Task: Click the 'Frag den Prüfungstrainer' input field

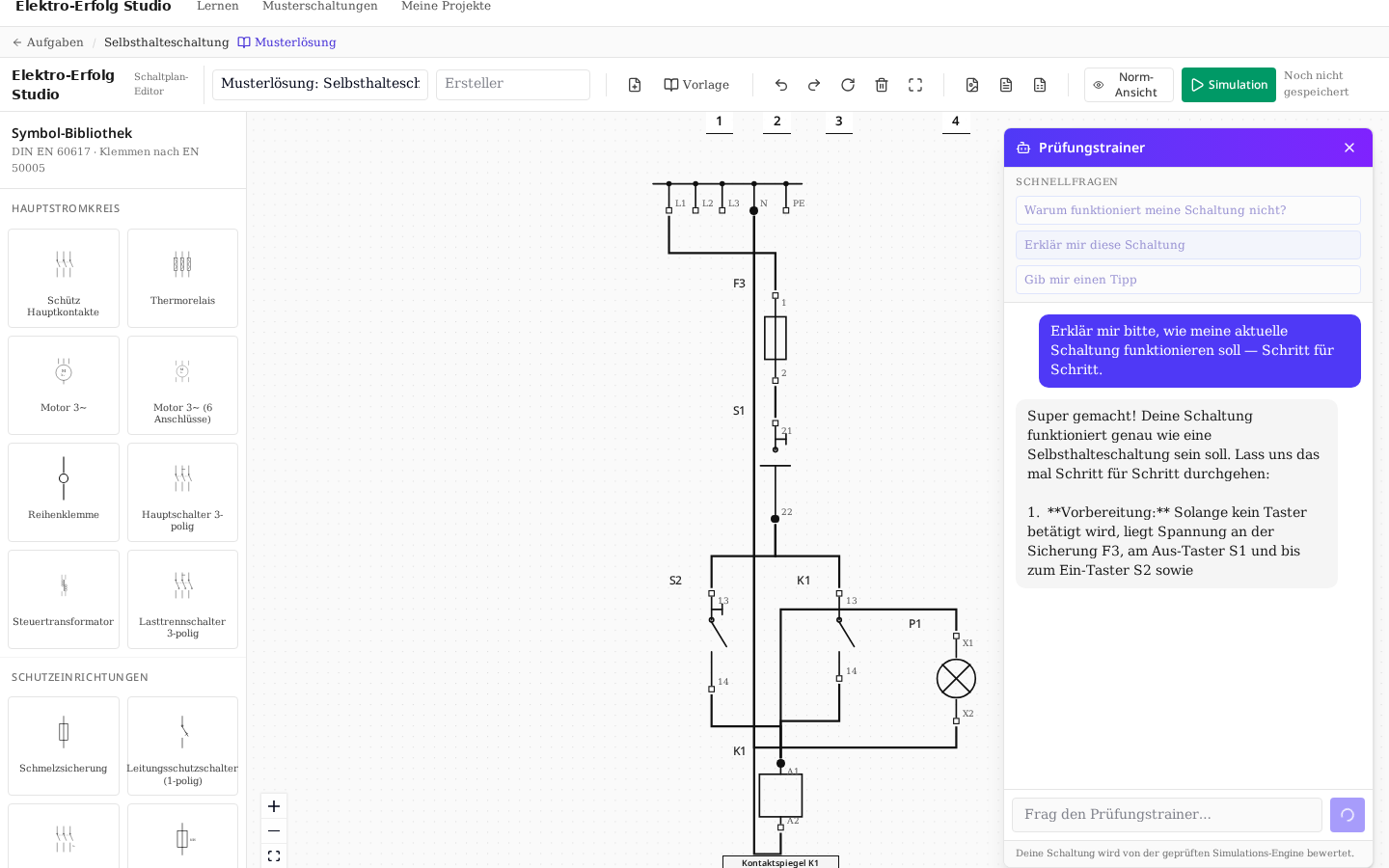Action: [x=1167, y=815]
